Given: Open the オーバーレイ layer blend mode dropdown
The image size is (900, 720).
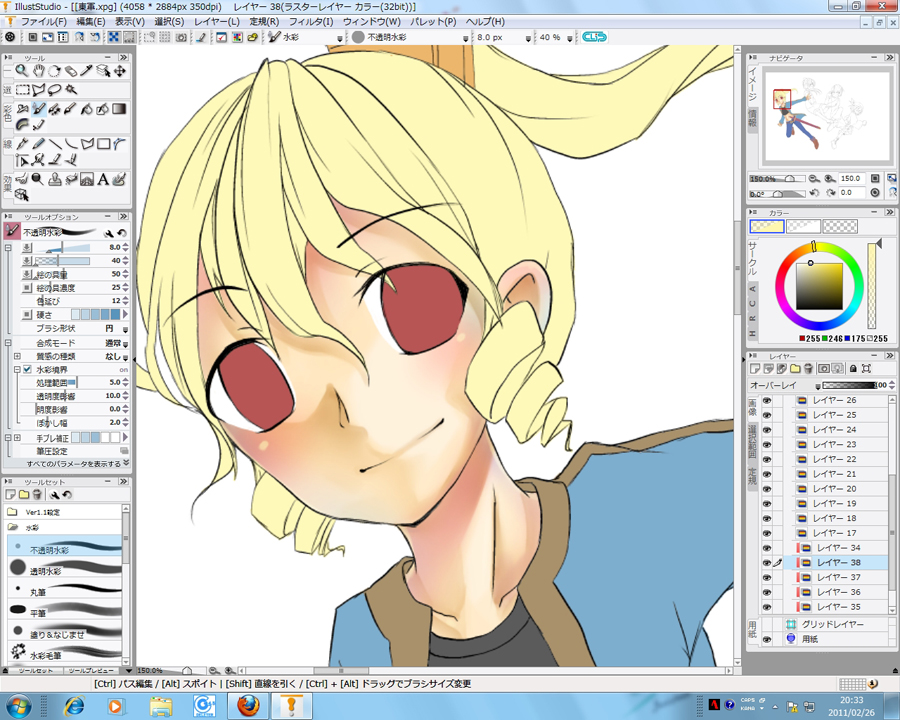Looking at the screenshot, I should [x=817, y=385].
